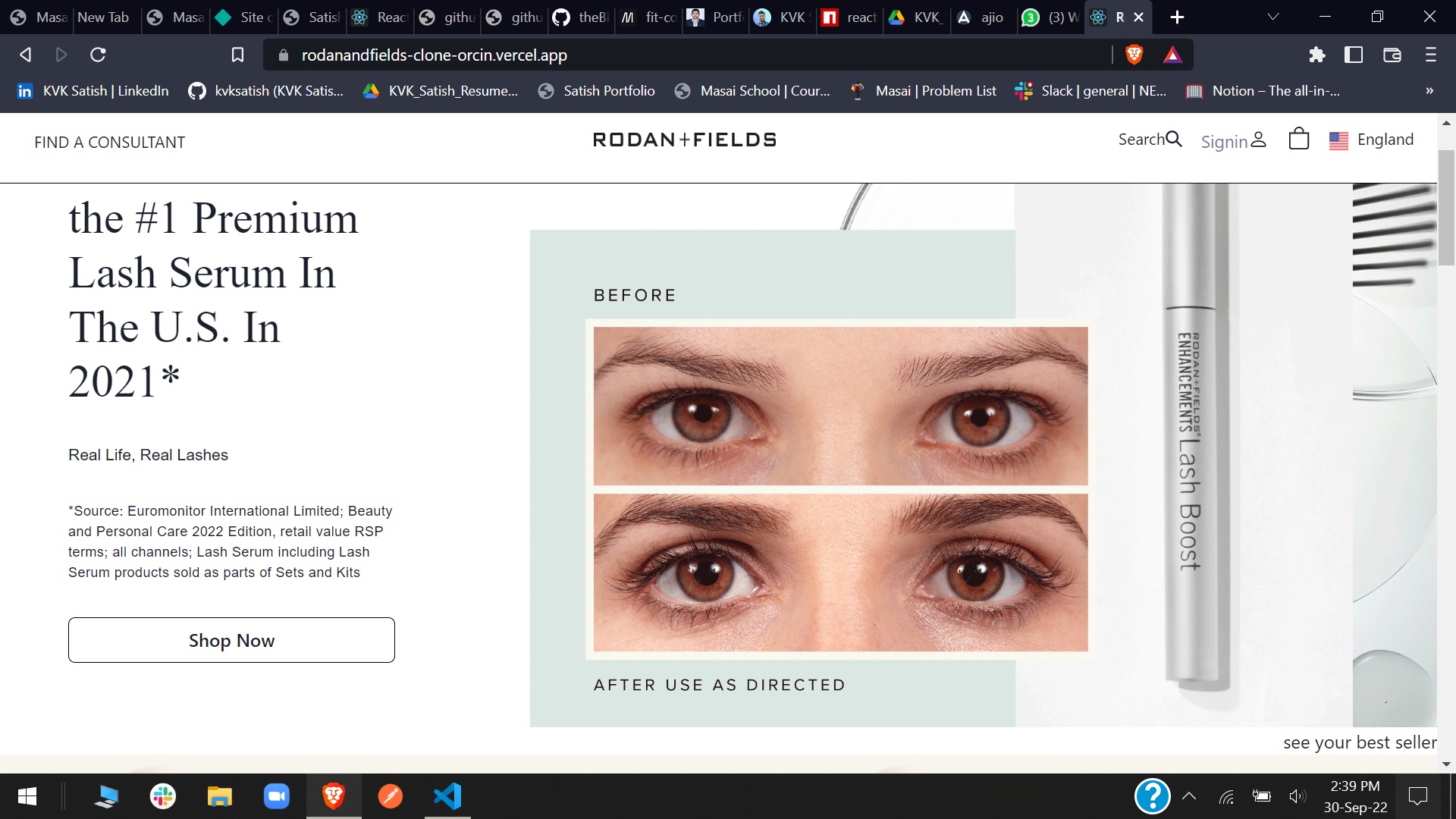Click the RODAN+FIELDS logo
Viewport: 1456px width, 819px height.
tap(685, 140)
